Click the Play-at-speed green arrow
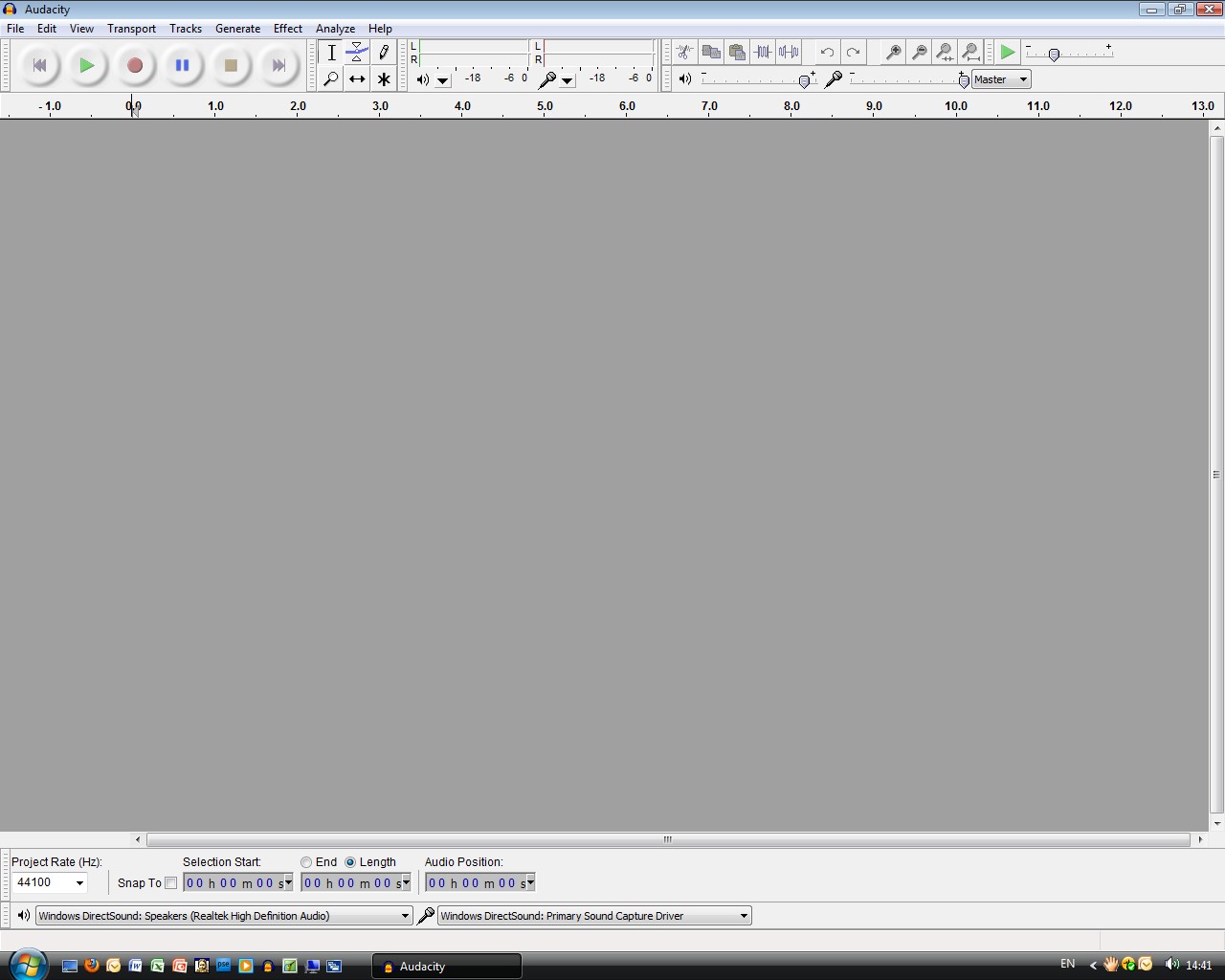Screen dimensions: 1225x980 (1008, 53)
